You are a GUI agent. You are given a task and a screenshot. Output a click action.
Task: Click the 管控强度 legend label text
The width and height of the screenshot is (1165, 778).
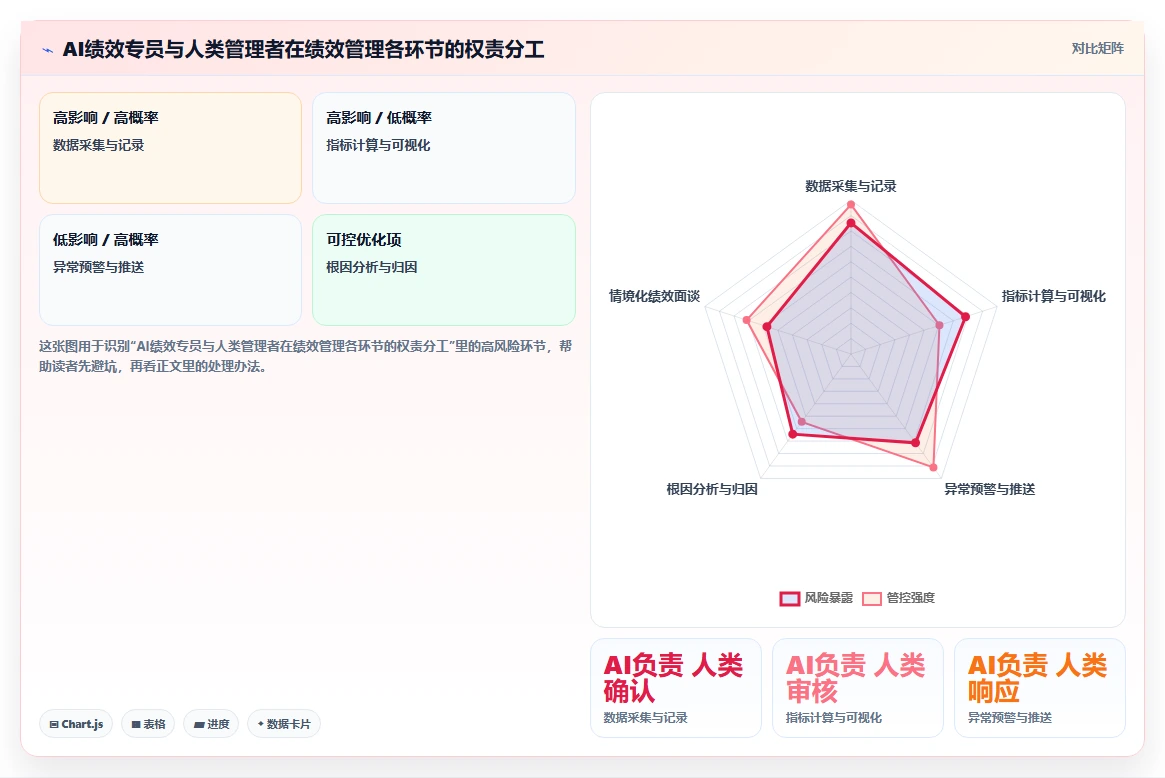point(911,598)
